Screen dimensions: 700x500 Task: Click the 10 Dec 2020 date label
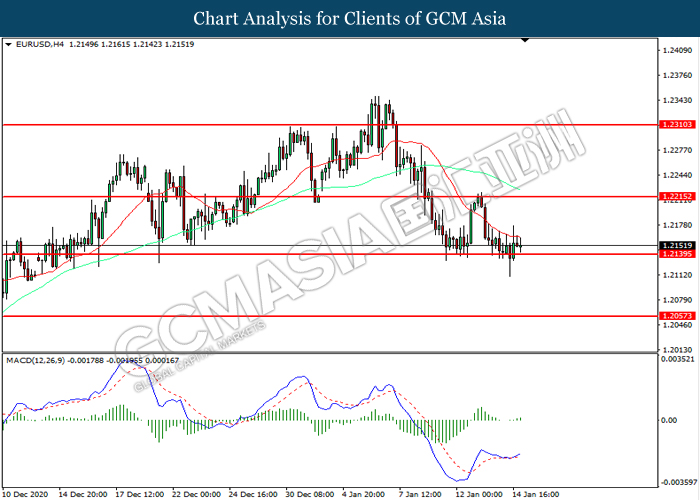pyautogui.click(x=25, y=494)
